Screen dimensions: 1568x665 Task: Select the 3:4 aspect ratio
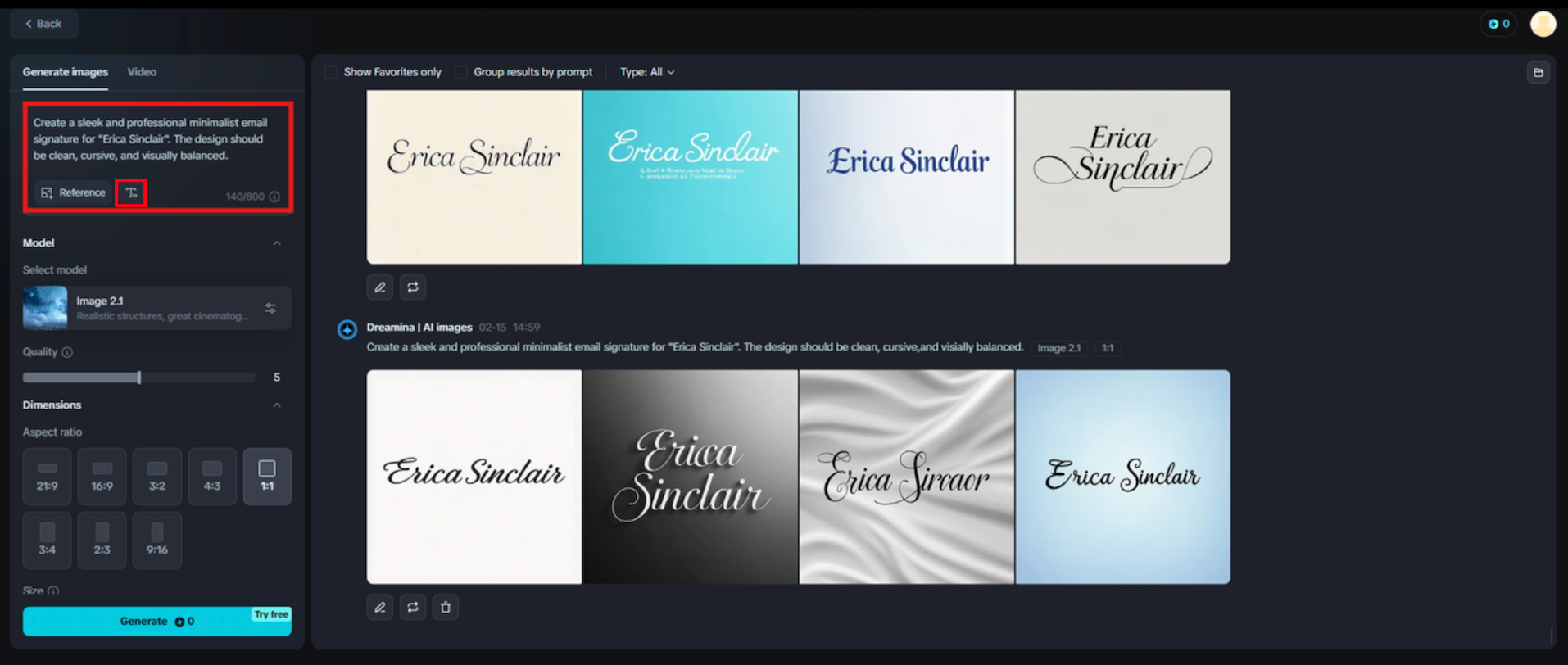click(x=48, y=541)
